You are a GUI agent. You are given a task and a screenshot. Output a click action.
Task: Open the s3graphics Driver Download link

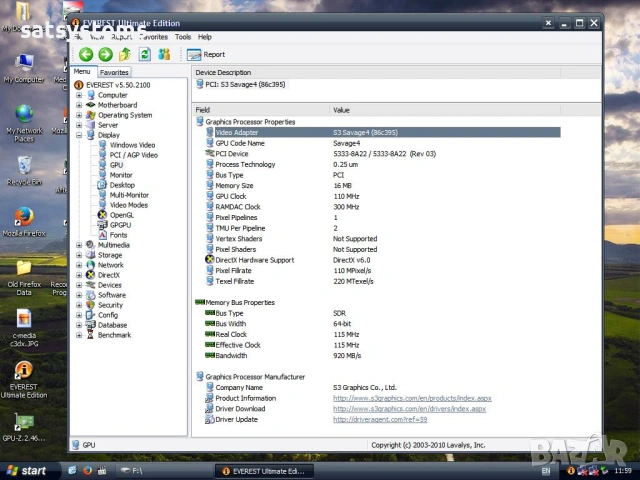pyautogui.click(x=409, y=409)
